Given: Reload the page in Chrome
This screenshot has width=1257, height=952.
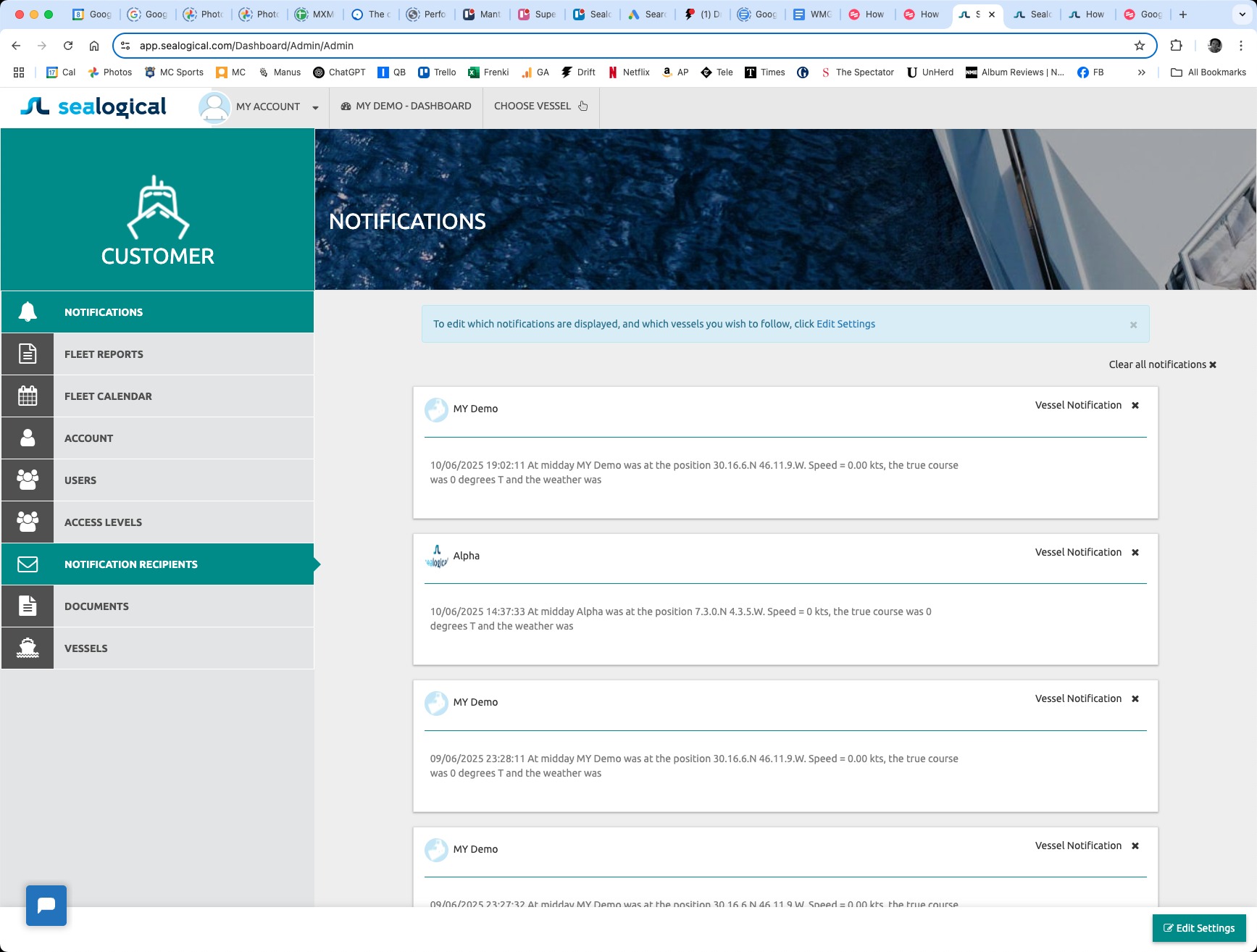Looking at the screenshot, I should tap(68, 46).
